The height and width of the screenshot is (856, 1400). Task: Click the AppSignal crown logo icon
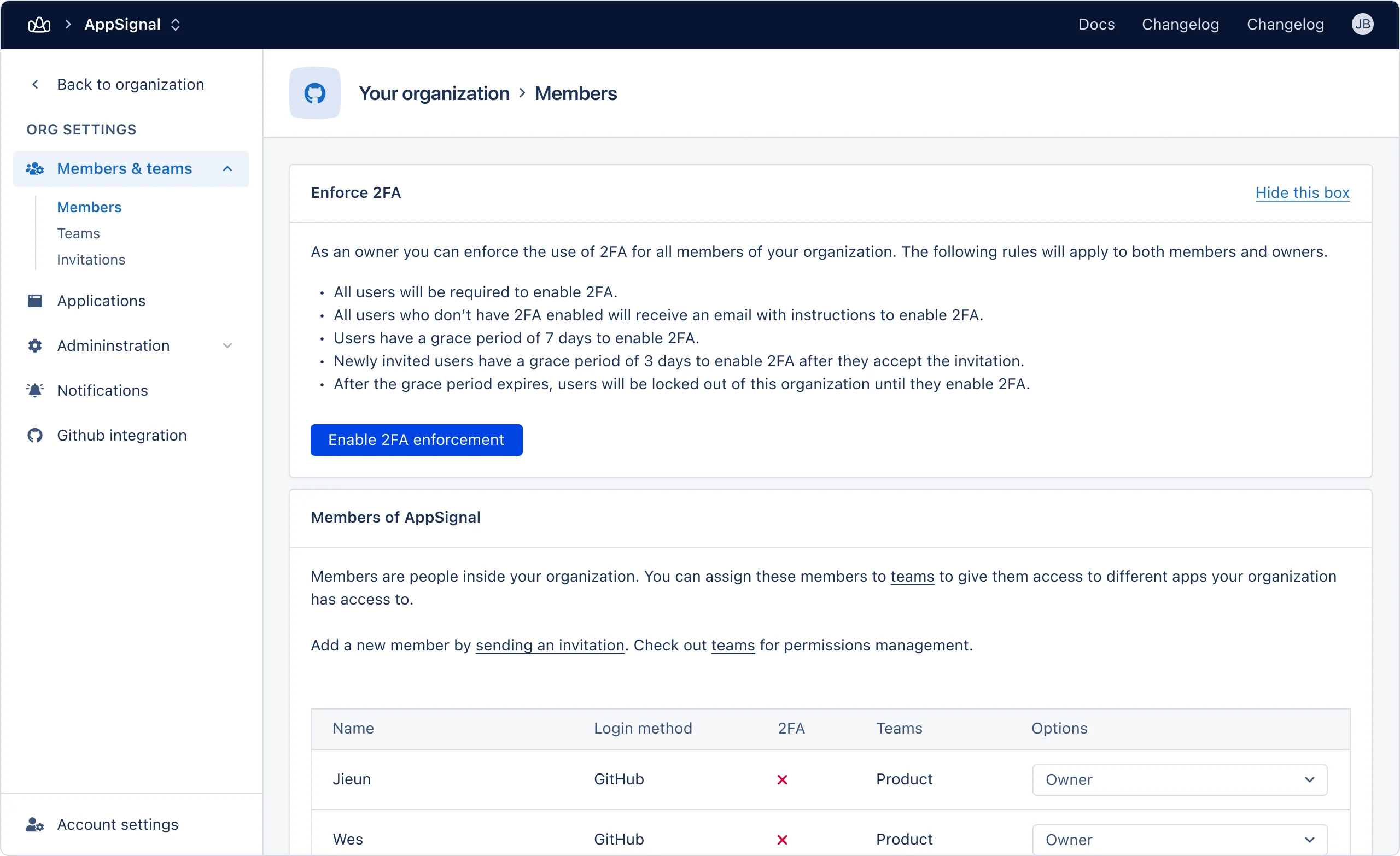click(39, 25)
